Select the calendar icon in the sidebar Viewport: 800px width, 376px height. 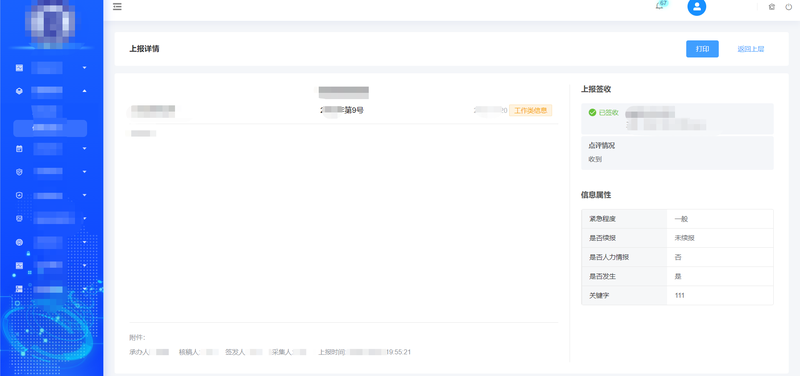point(19,148)
